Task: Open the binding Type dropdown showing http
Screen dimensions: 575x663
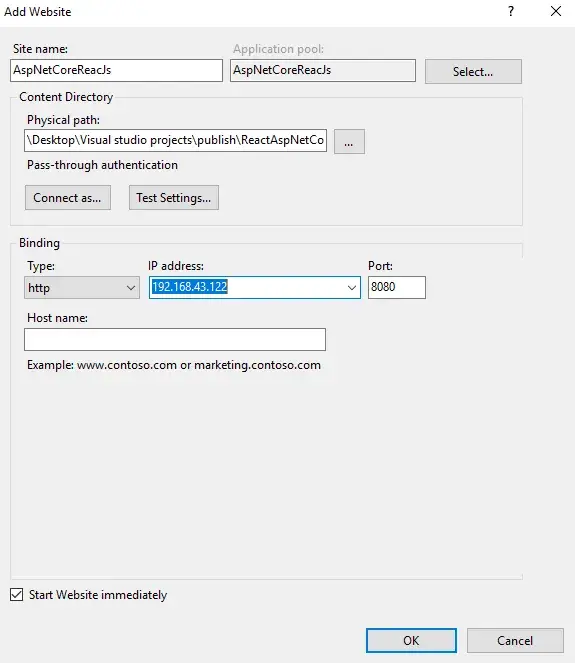Action: pos(82,288)
